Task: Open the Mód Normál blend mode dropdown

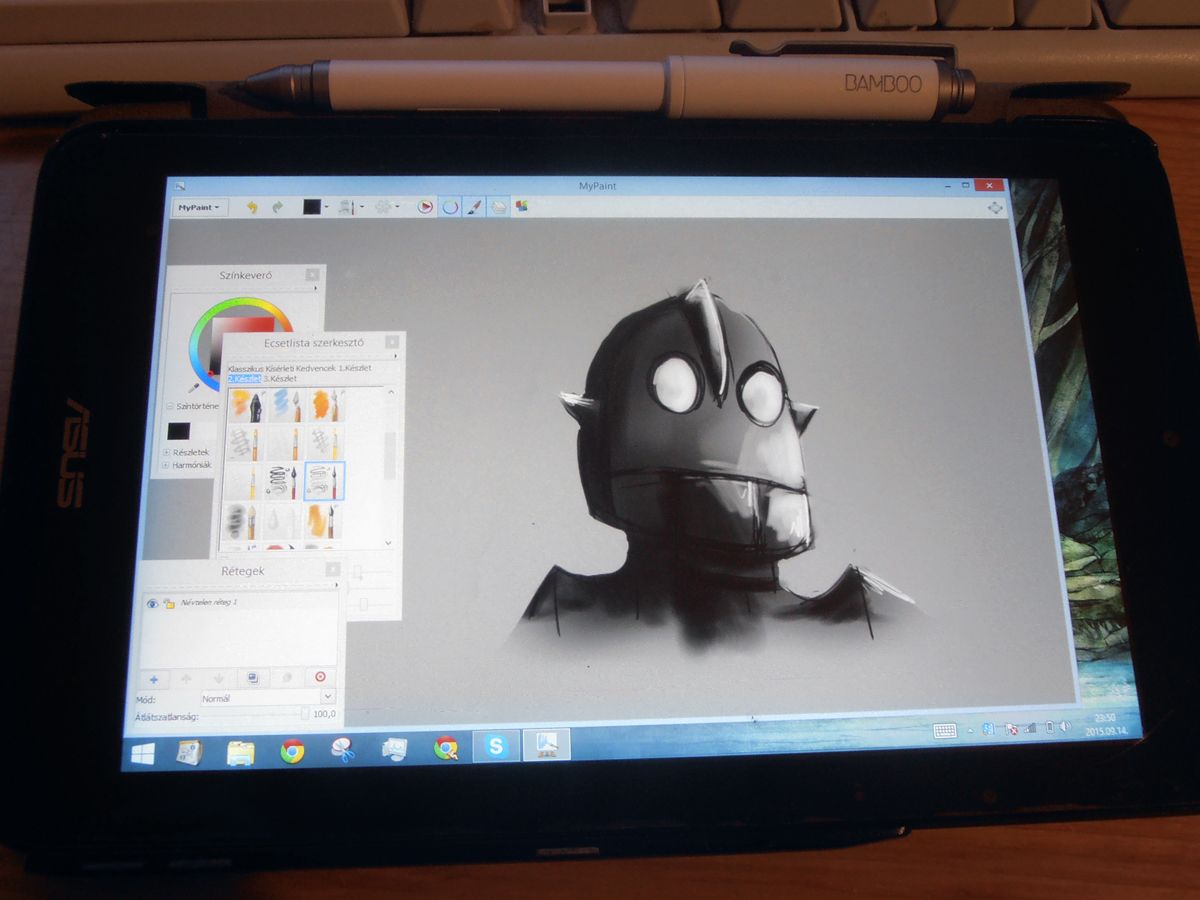Action: (x=268, y=698)
